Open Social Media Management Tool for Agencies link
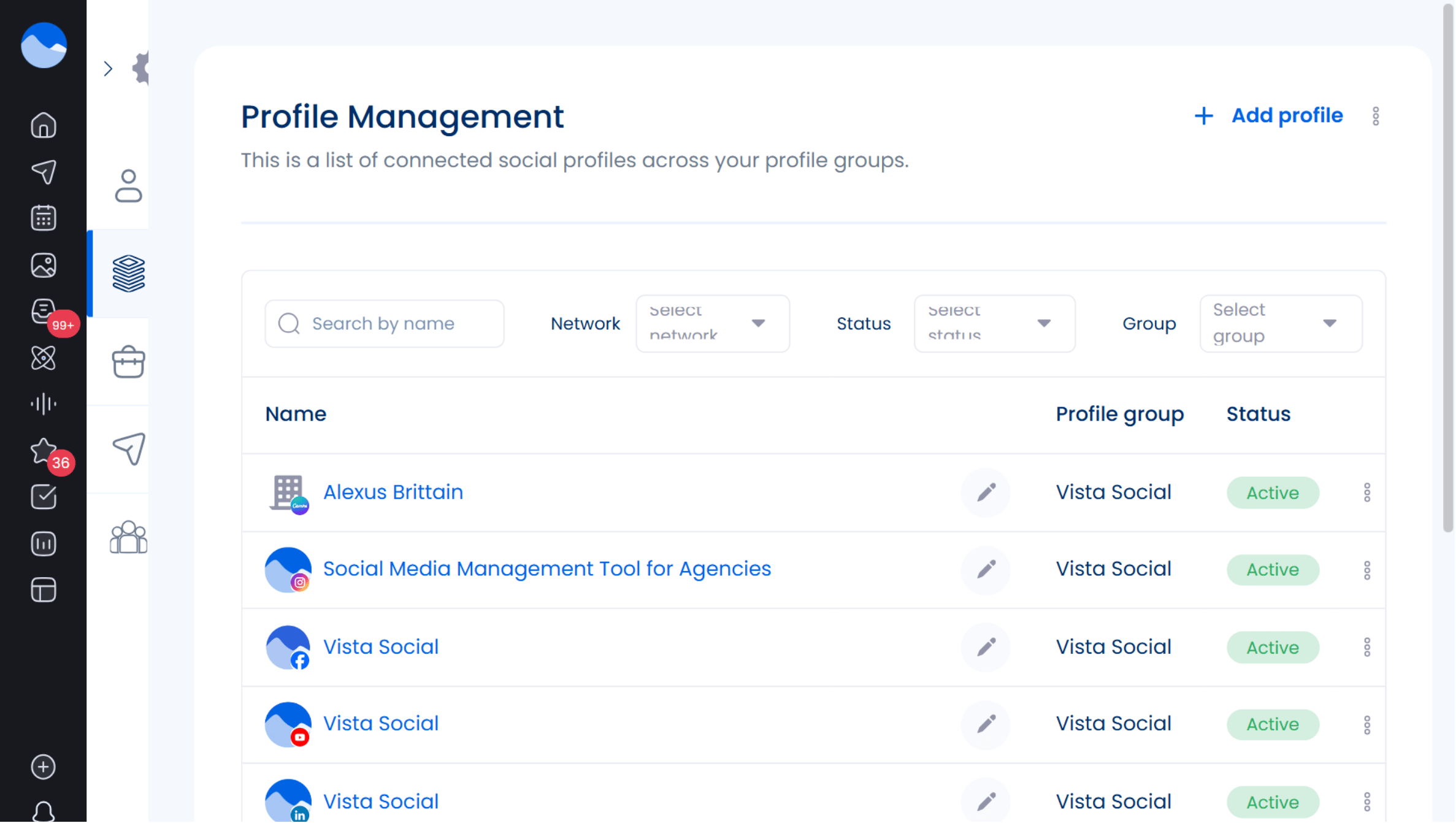 [x=546, y=569]
